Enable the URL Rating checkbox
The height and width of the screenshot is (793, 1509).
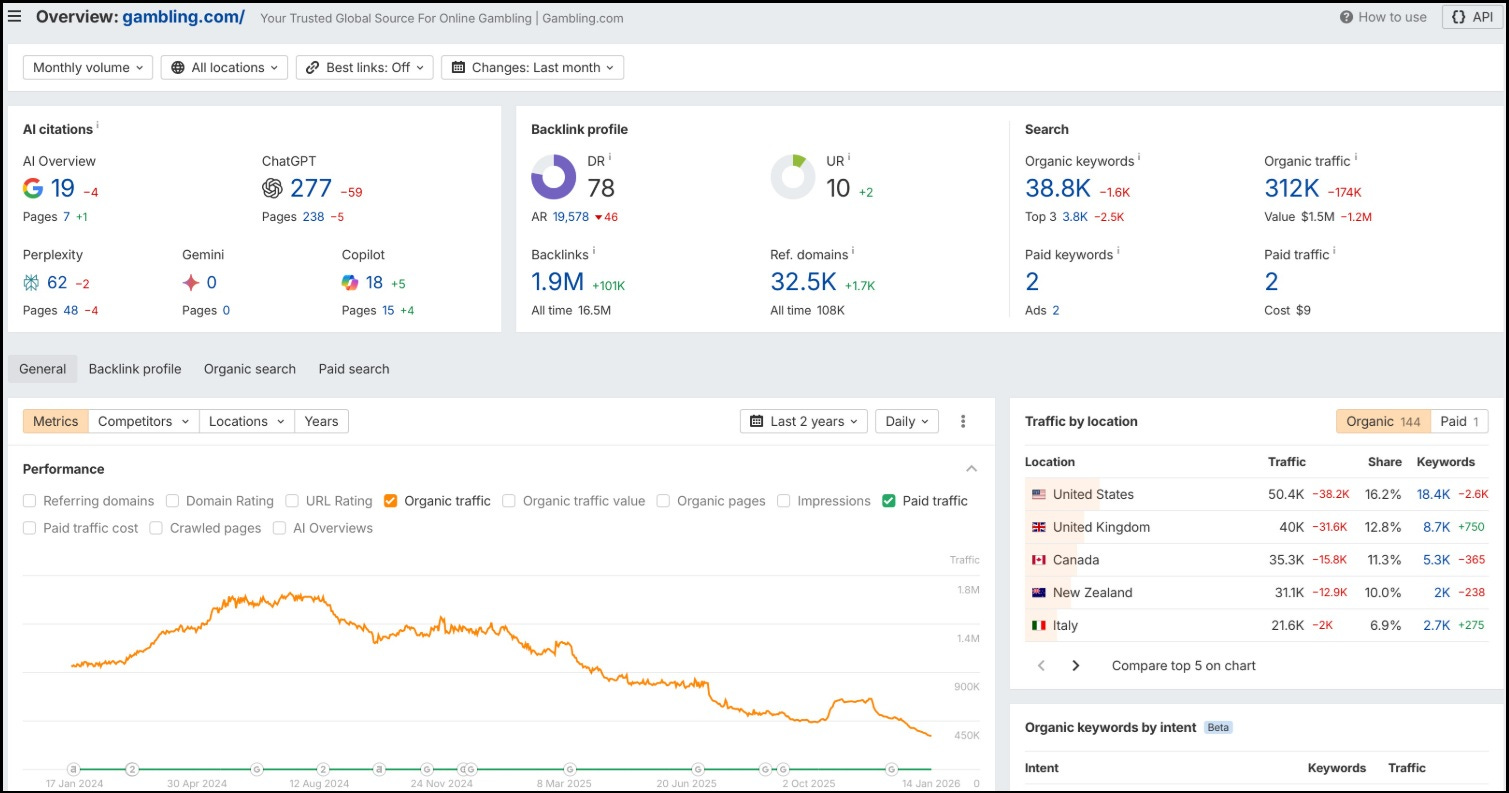[x=292, y=501]
